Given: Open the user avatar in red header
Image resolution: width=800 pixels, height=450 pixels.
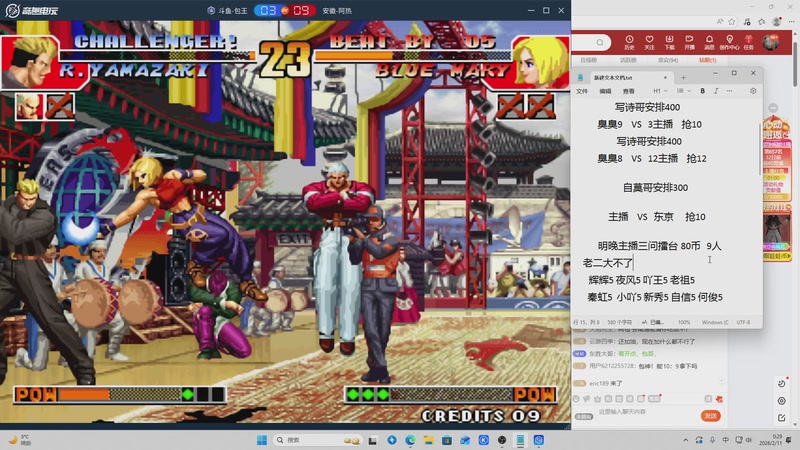Looking at the screenshot, I should coord(770,42).
